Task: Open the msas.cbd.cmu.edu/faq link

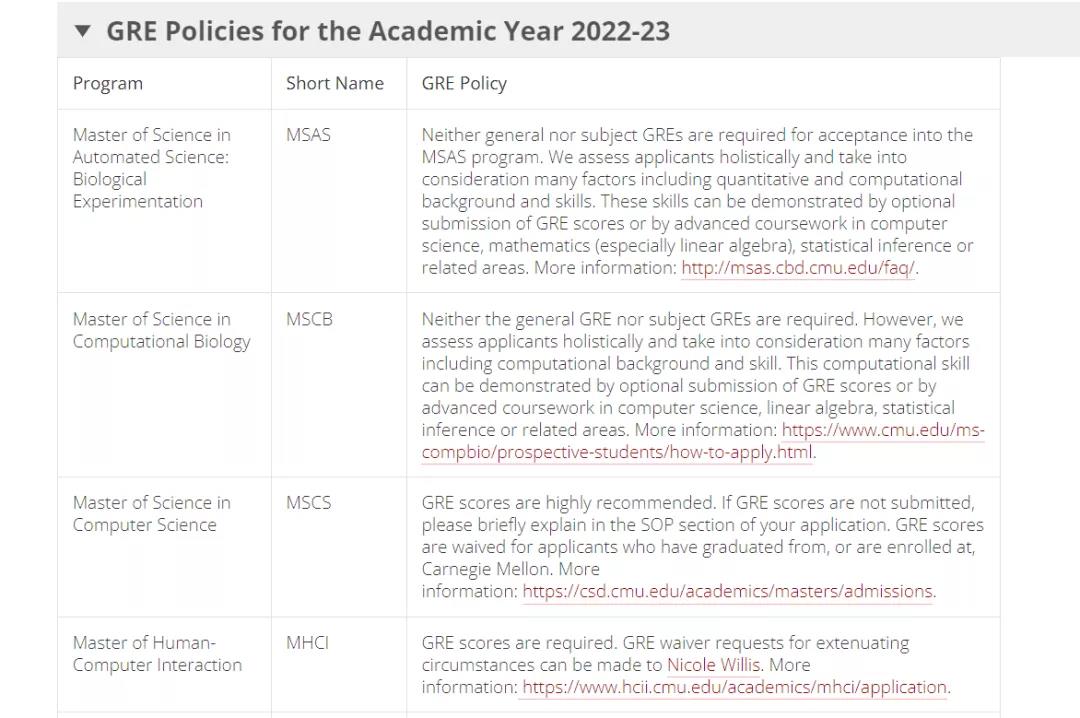Action: (798, 268)
